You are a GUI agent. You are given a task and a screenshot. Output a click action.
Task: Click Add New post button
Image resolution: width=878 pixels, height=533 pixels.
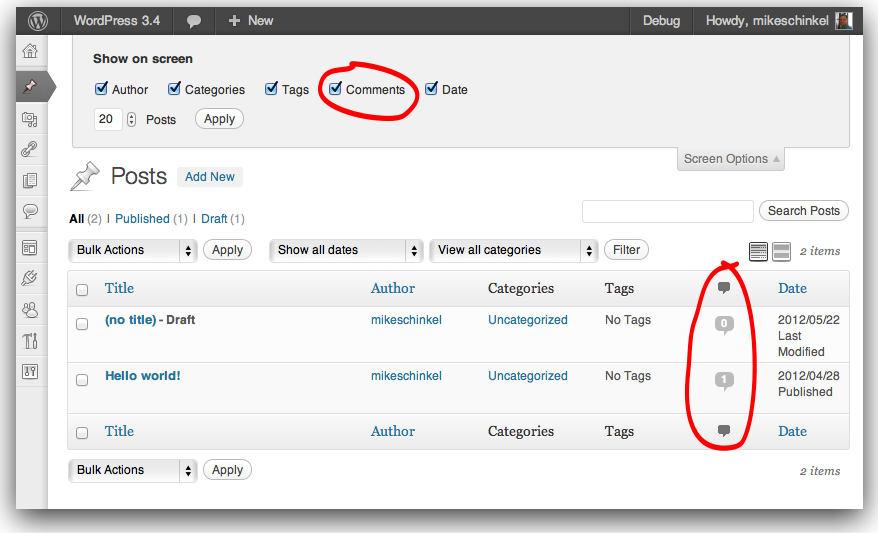(210, 177)
